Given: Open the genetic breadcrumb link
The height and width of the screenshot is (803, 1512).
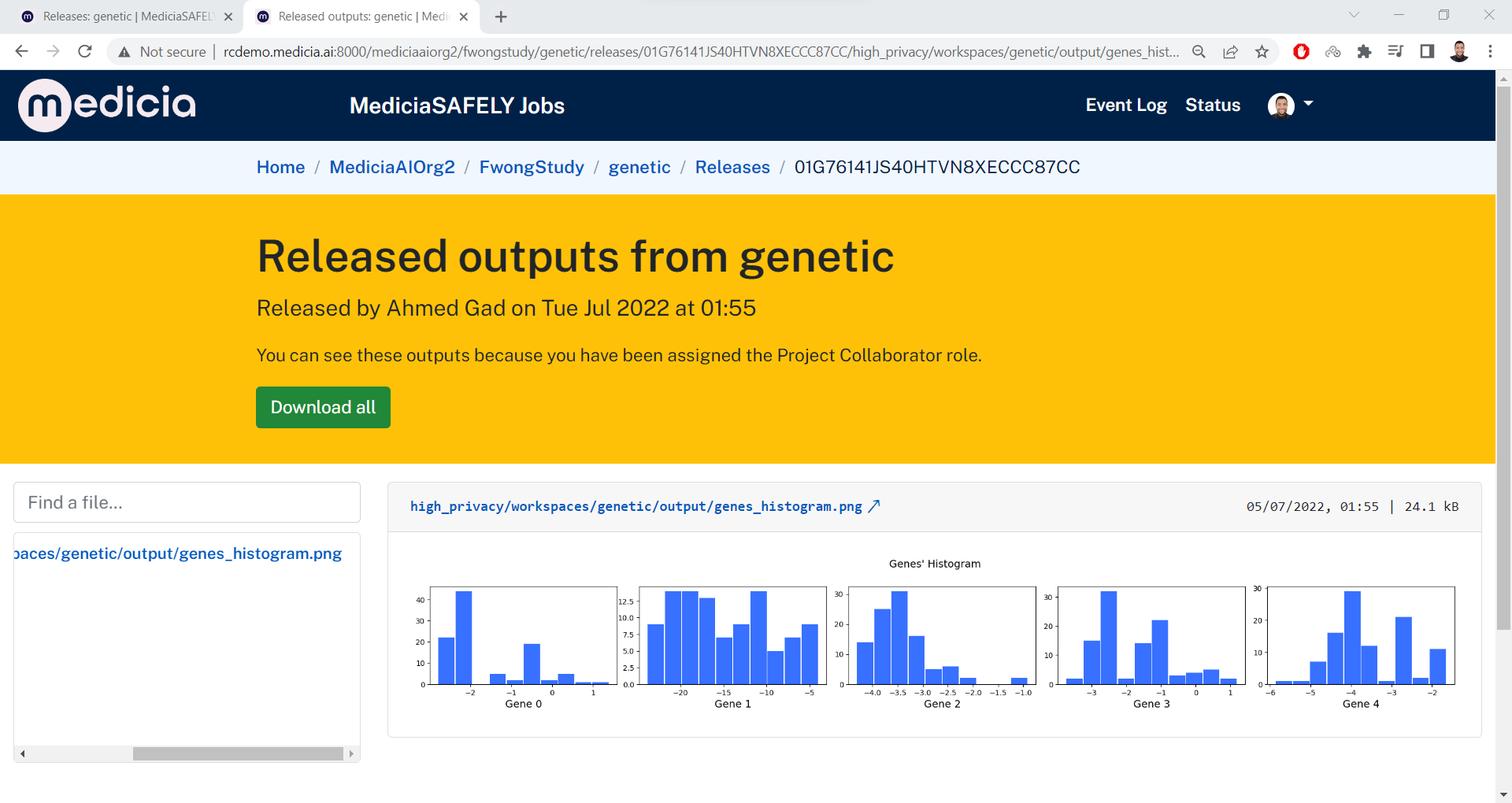Looking at the screenshot, I should [x=639, y=167].
